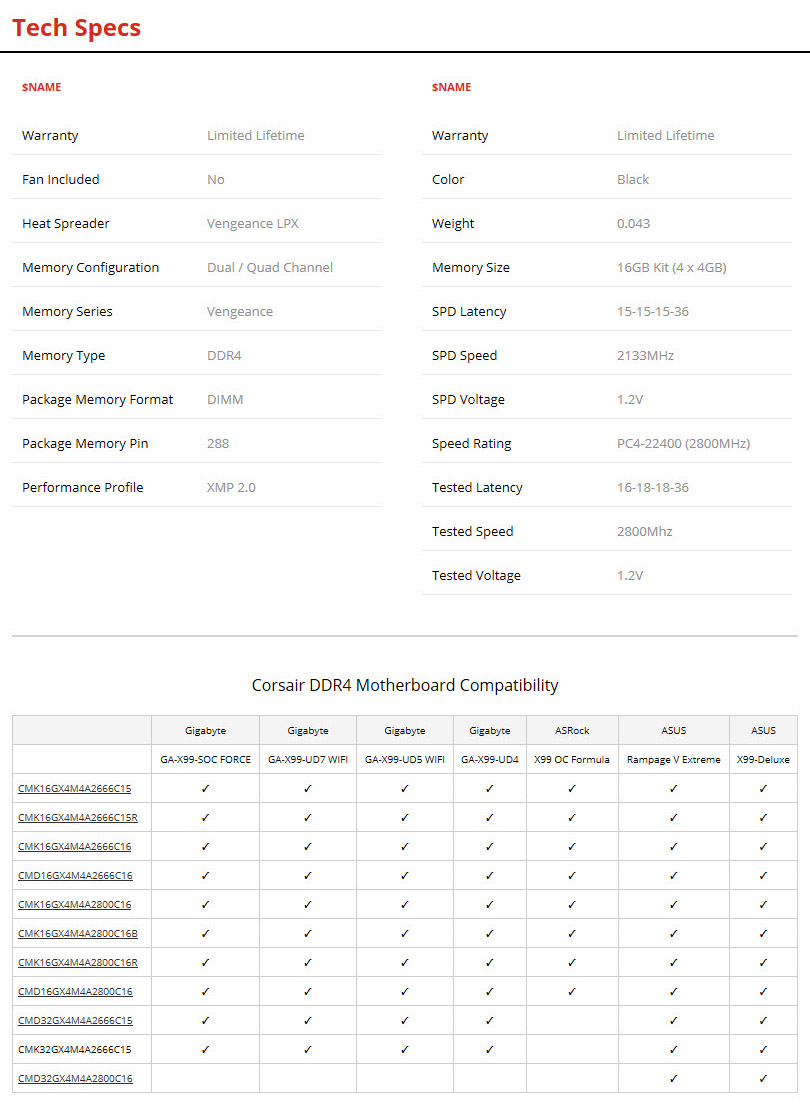Click the Tech Specs heading
The image size is (810, 1107).
click(x=76, y=27)
